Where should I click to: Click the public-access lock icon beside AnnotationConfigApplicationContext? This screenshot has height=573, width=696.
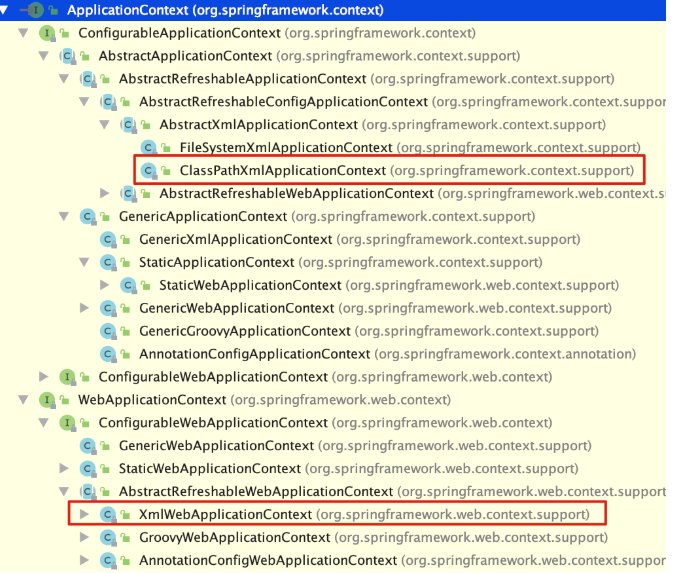pyautogui.click(x=126, y=354)
